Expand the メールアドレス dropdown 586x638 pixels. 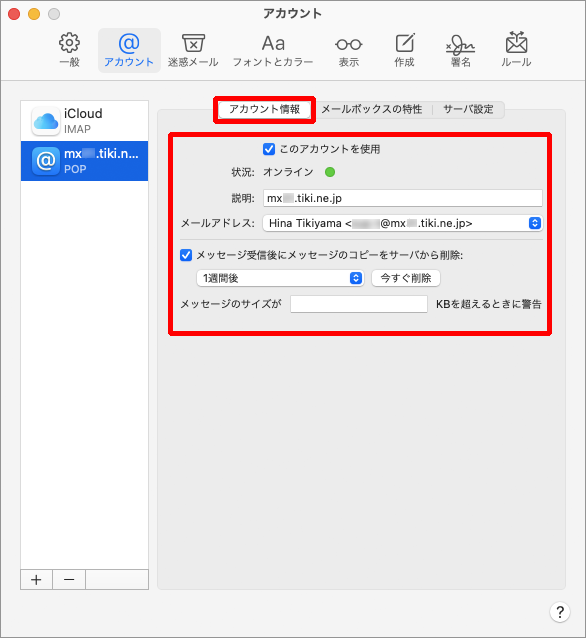click(x=402, y=223)
